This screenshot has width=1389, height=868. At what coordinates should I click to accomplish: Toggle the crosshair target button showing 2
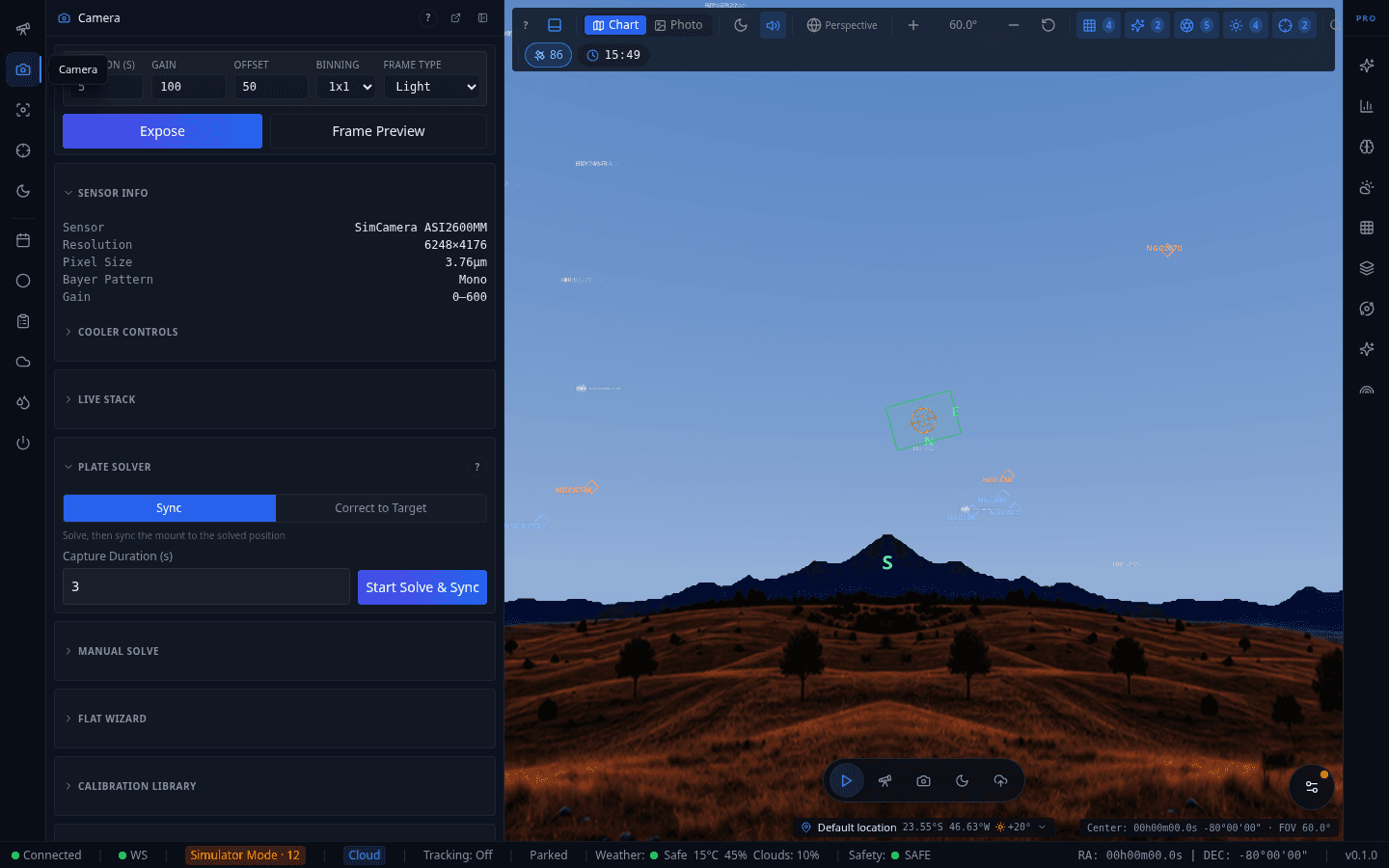click(x=1294, y=25)
